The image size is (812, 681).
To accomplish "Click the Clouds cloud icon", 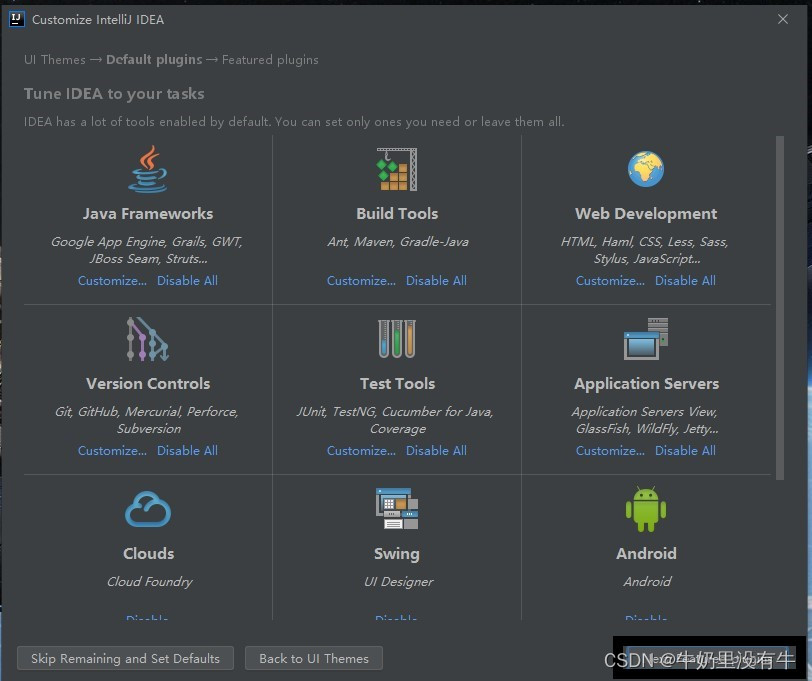I will tap(148, 509).
